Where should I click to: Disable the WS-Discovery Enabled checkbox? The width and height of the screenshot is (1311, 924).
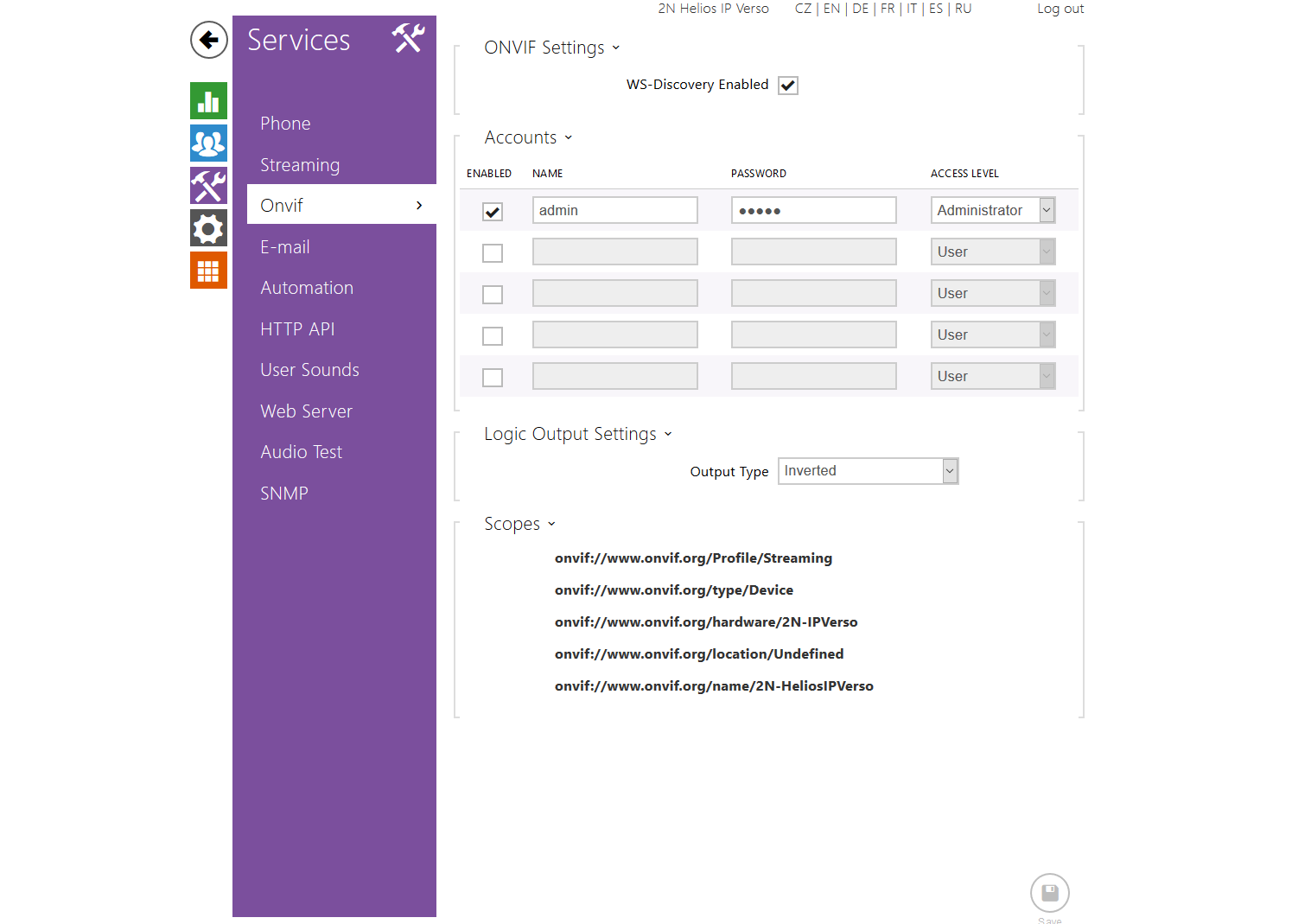click(787, 86)
